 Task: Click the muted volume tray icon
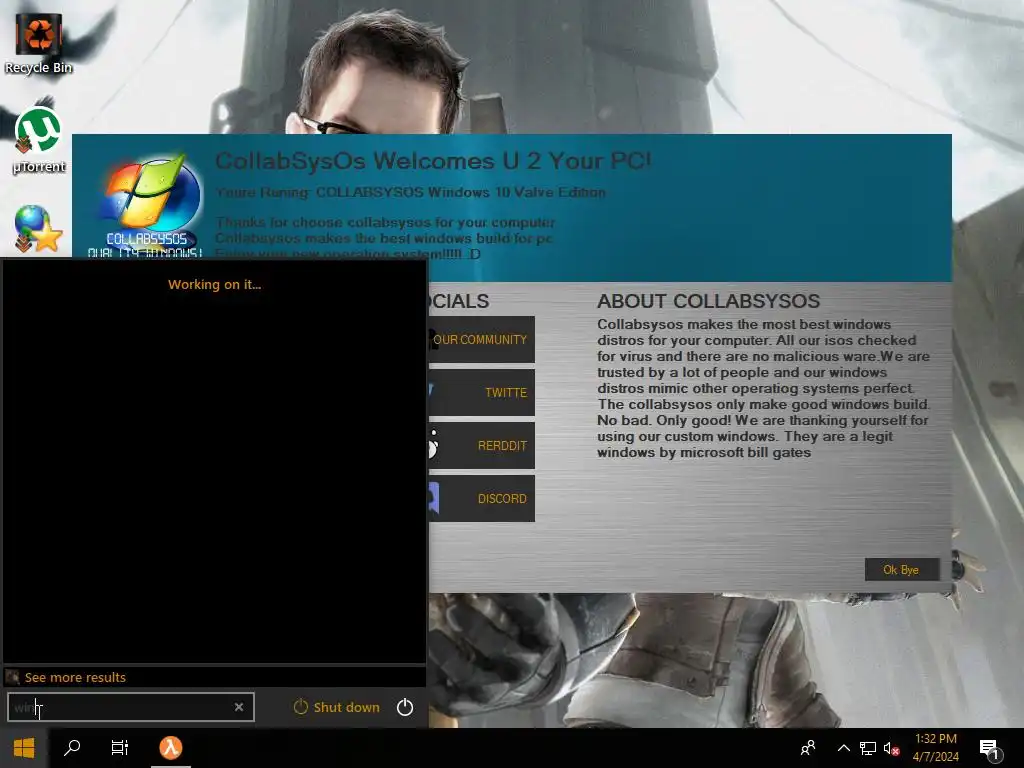(891, 748)
